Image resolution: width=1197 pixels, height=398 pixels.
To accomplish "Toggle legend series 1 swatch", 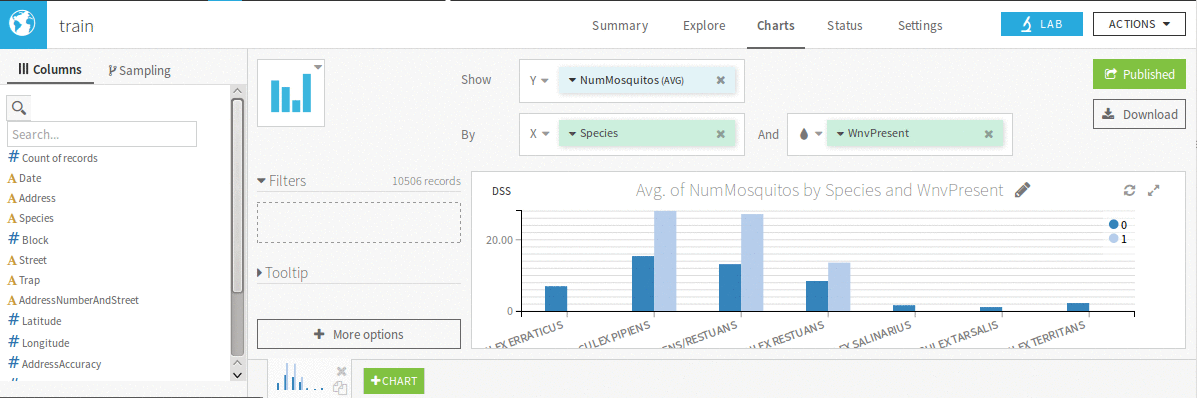I will [x=1114, y=239].
